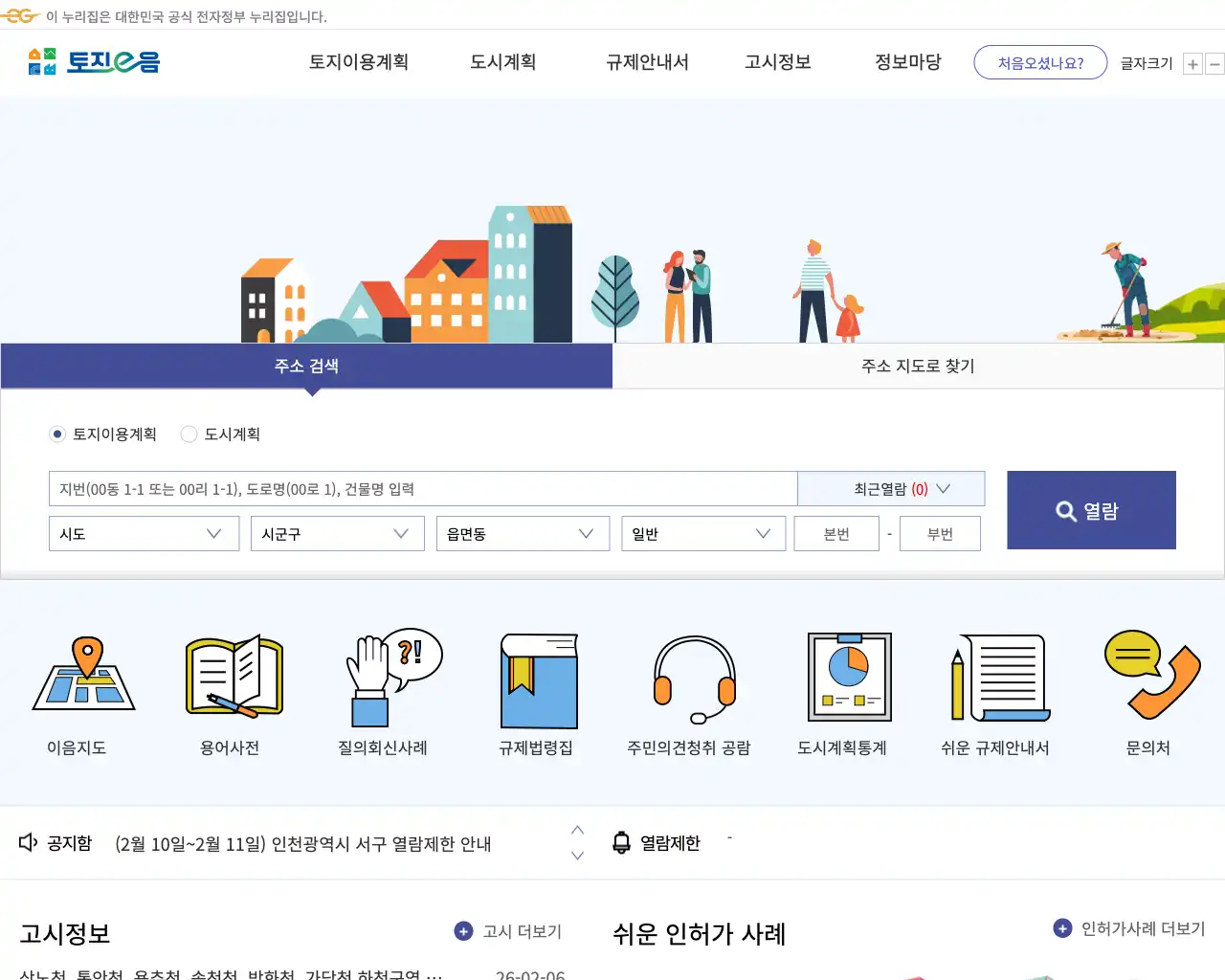Click the 토지e음 logo
1225x980 pixels.
(x=91, y=61)
